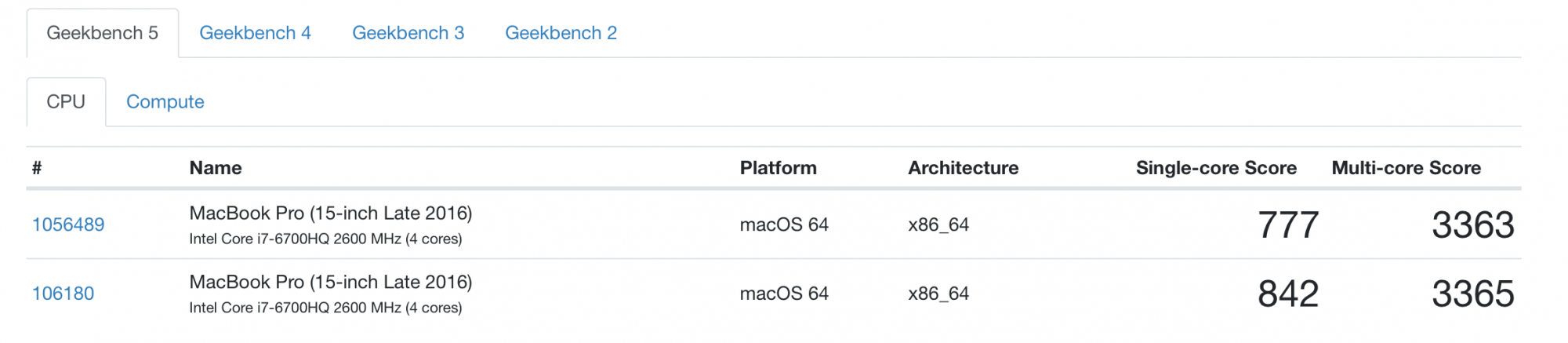The width and height of the screenshot is (1568, 343).
Task: Open the Geekbench 3 tab
Action: 408,33
